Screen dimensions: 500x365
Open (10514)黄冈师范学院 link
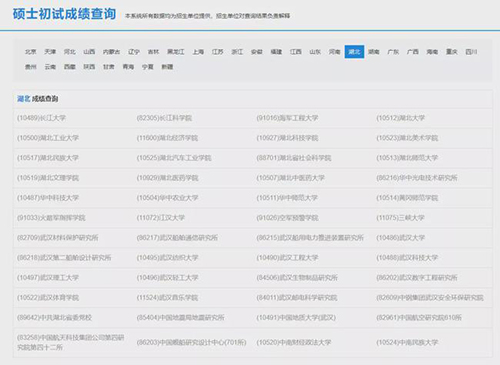pyautogui.click(x=407, y=198)
